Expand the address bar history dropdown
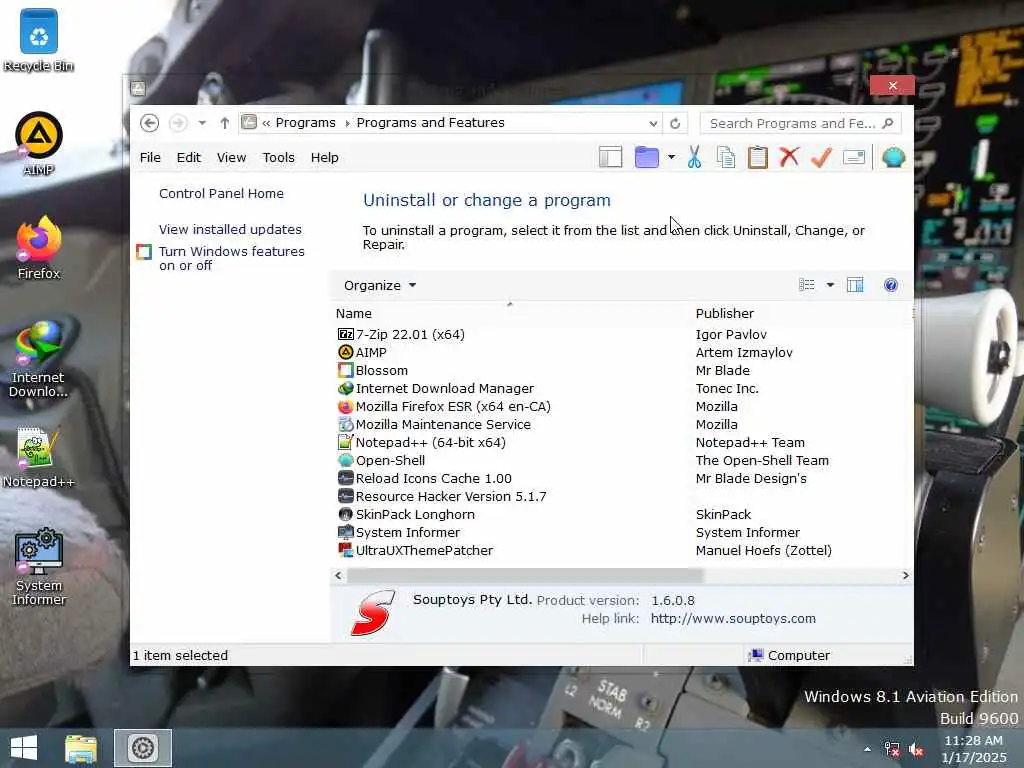Viewport: 1024px width, 768px height. click(652, 123)
